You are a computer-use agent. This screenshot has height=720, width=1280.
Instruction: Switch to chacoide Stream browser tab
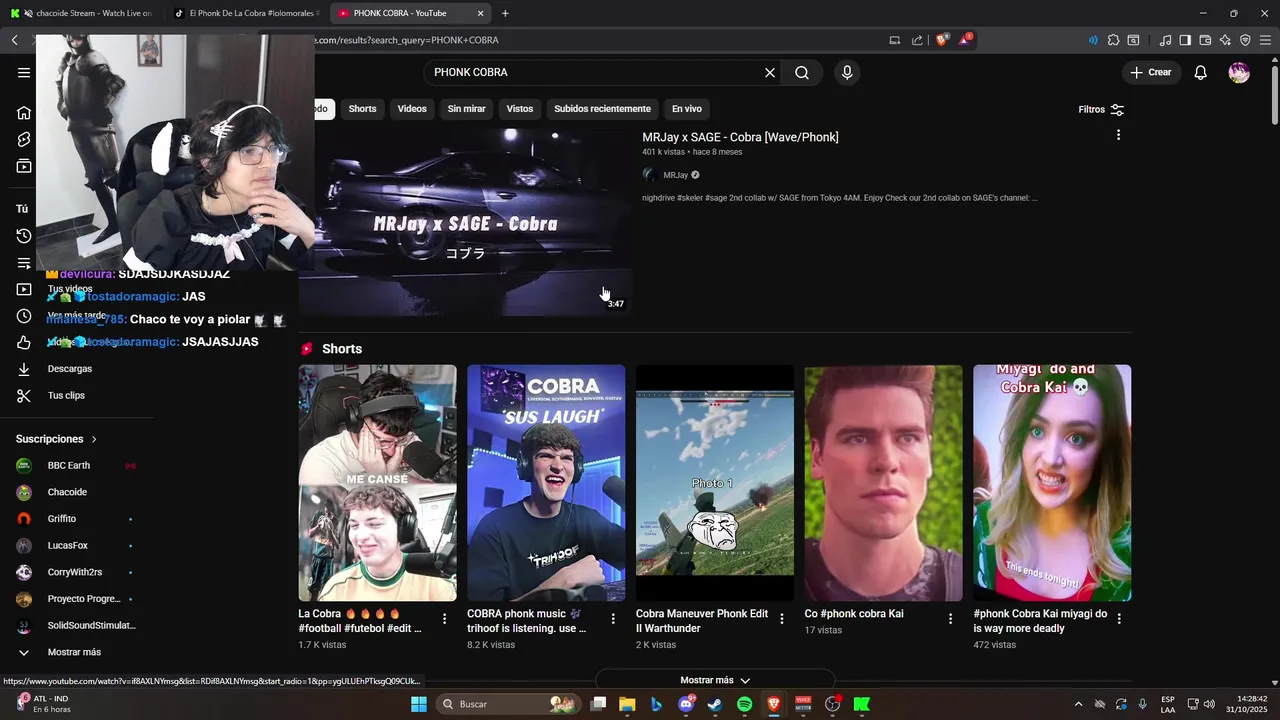click(x=80, y=13)
